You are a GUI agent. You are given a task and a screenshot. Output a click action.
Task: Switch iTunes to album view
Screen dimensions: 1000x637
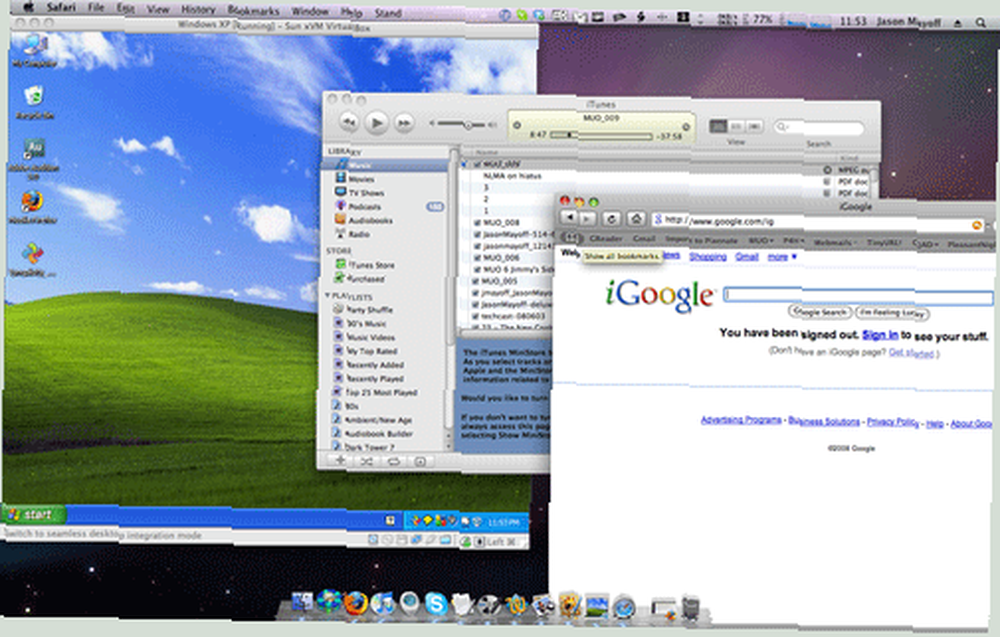point(737,126)
